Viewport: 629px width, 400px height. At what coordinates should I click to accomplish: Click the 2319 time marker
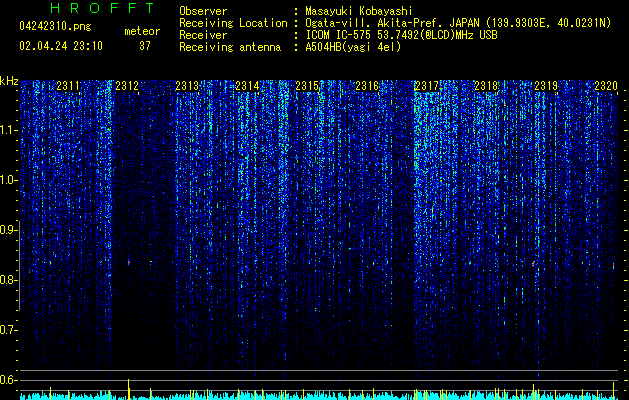(x=546, y=86)
